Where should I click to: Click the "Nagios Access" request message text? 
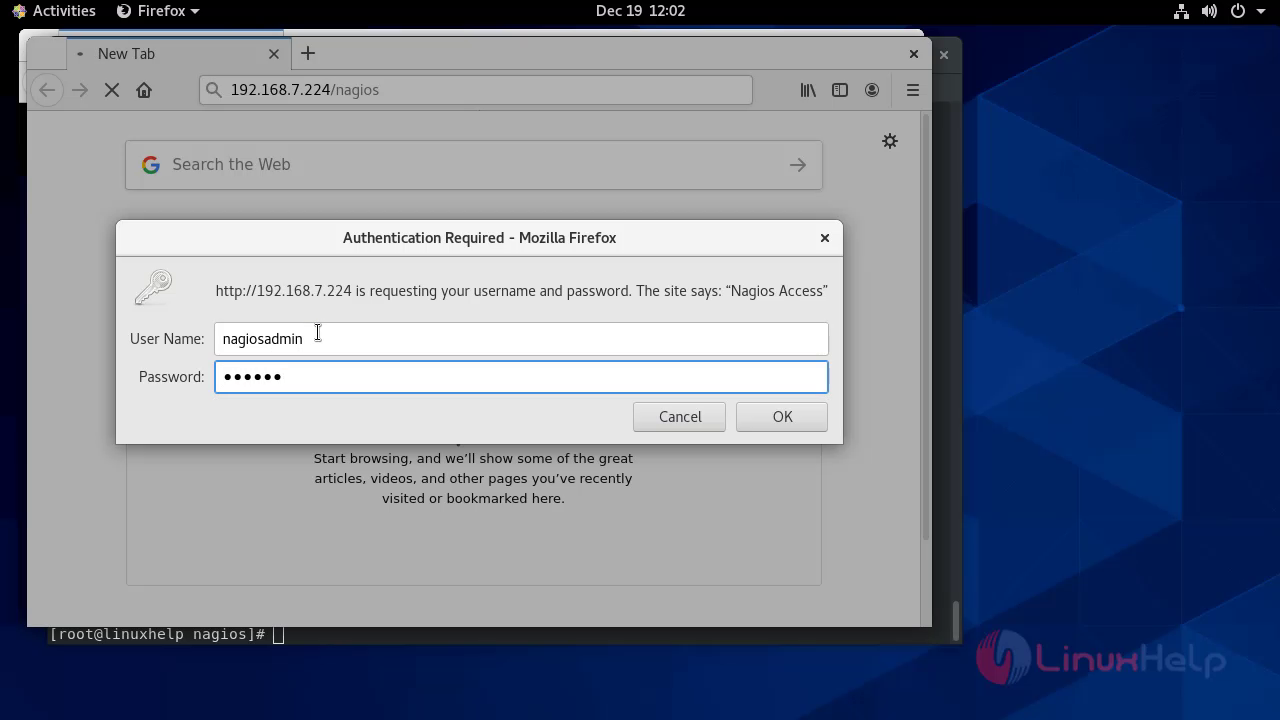point(521,291)
